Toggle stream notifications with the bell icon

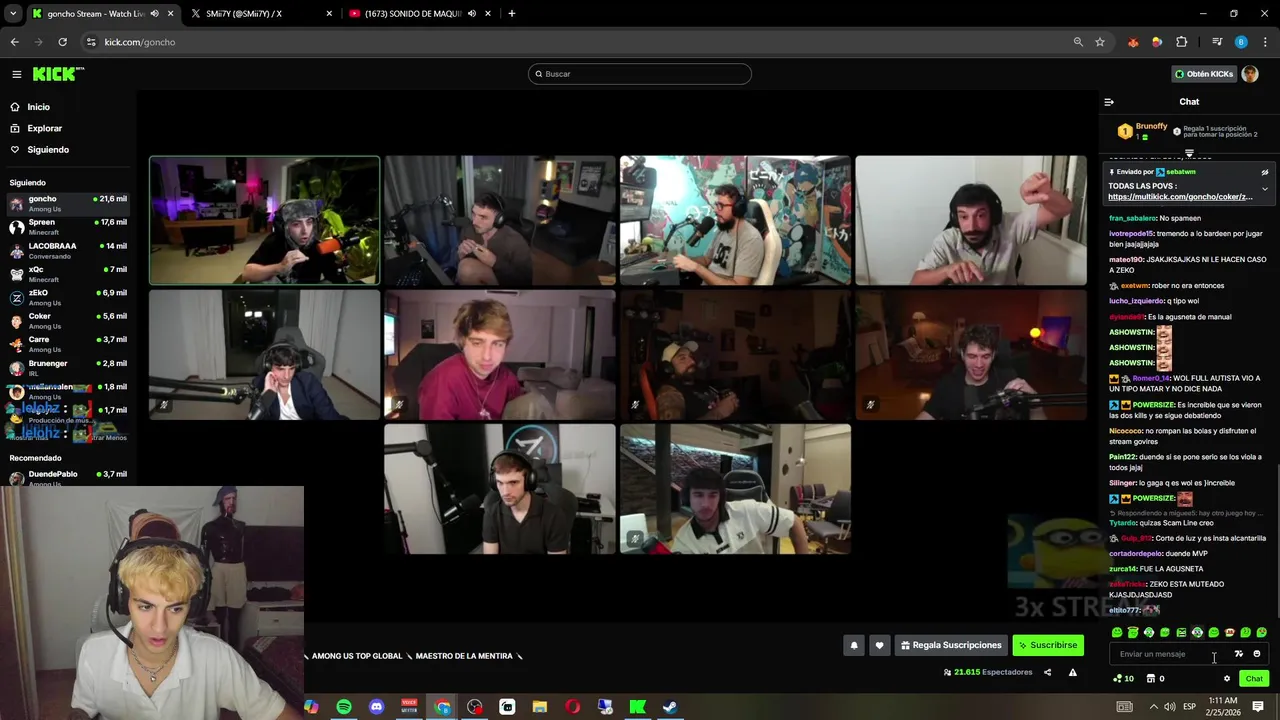coord(854,645)
